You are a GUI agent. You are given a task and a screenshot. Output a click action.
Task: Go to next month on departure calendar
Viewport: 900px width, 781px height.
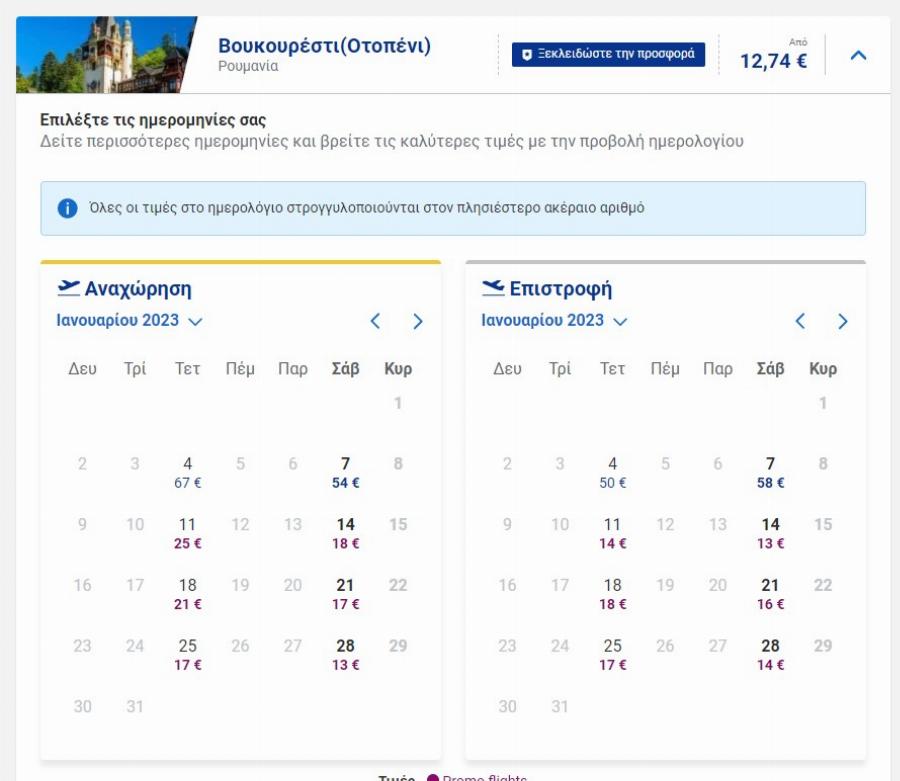[x=418, y=321]
